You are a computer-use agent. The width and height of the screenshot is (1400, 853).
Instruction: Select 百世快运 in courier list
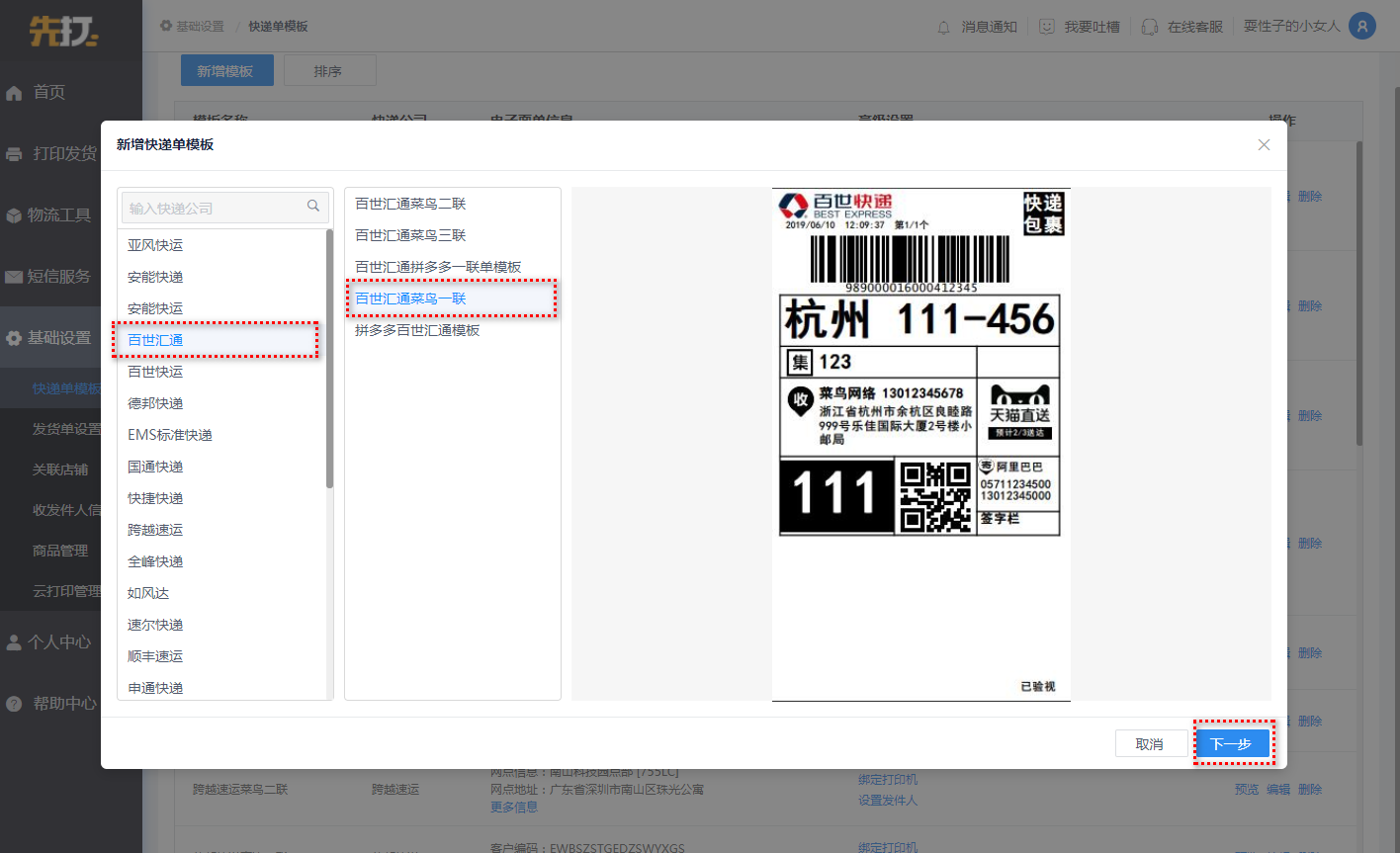tap(155, 372)
